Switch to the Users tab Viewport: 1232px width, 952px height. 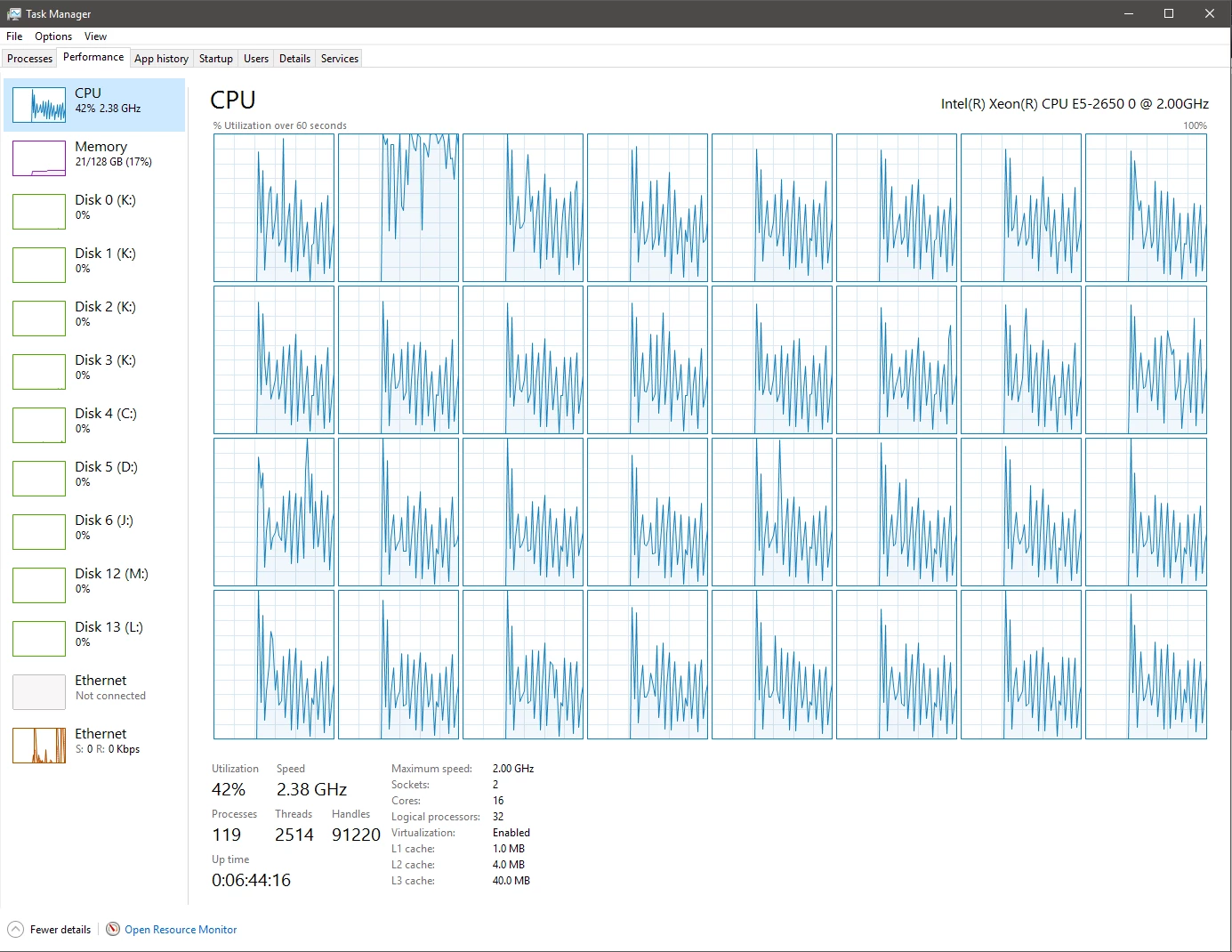[x=256, y=59]
